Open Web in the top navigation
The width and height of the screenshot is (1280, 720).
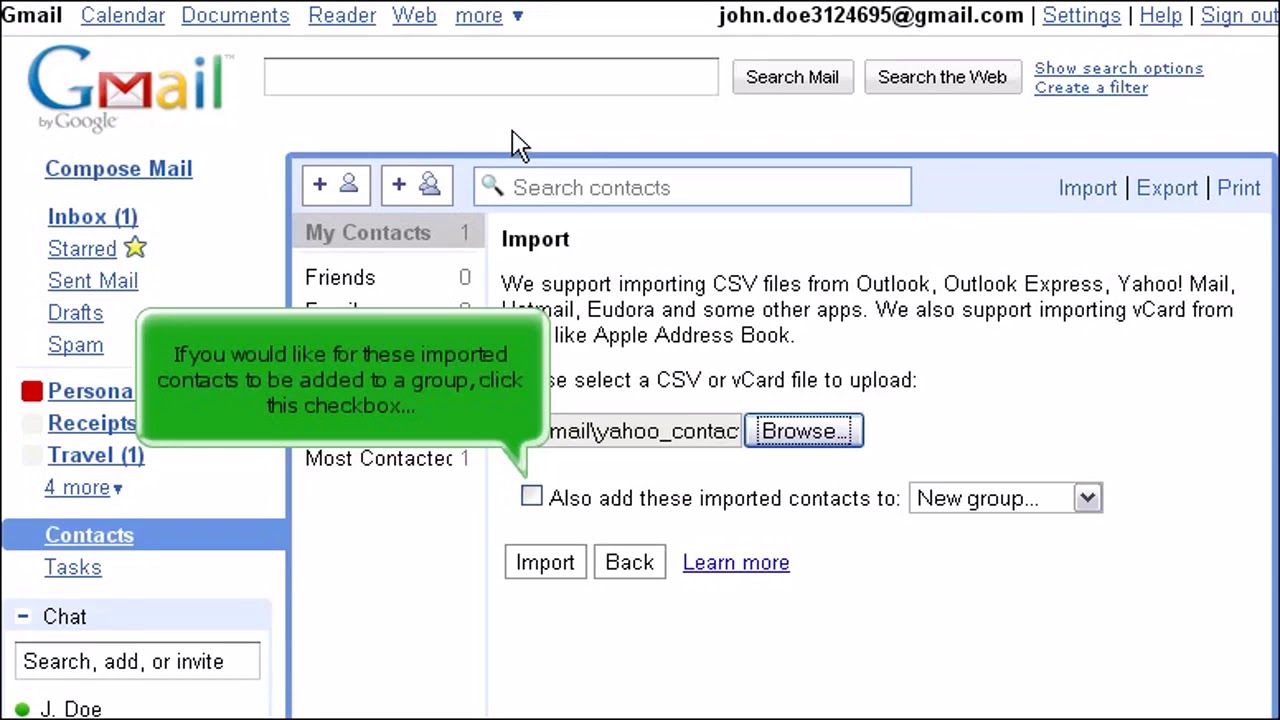[x=414, y=16]
